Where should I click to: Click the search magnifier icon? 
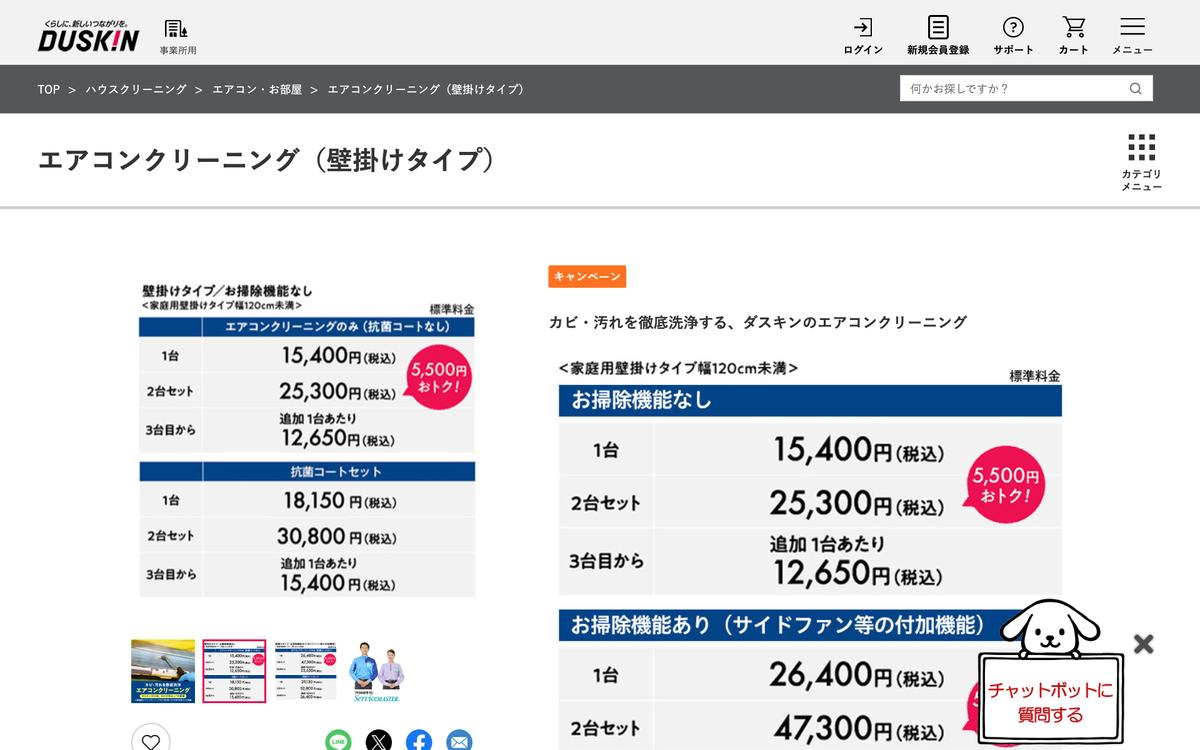click(x=1136, y=88)
